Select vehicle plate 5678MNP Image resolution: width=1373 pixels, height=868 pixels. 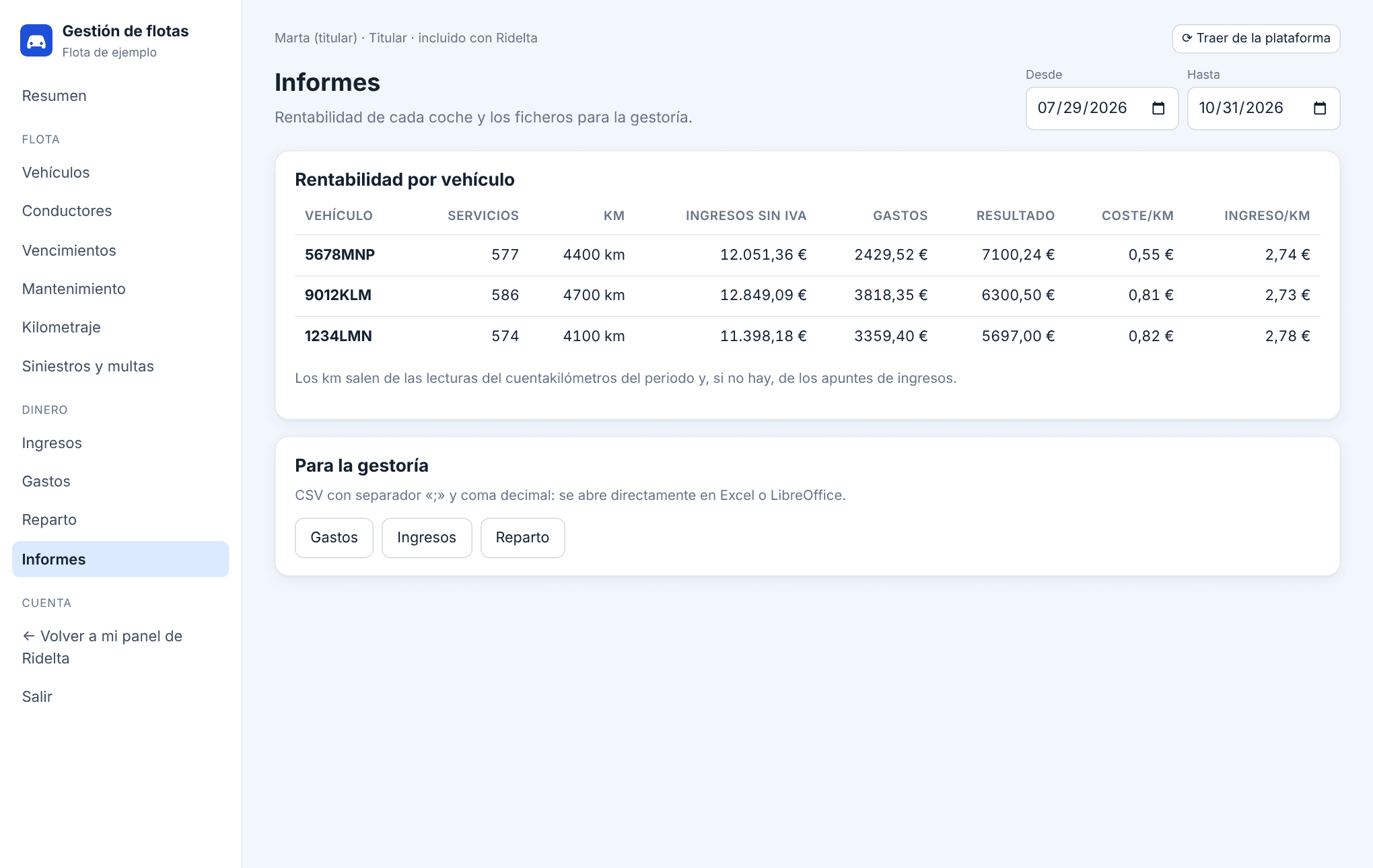[340, 255]
